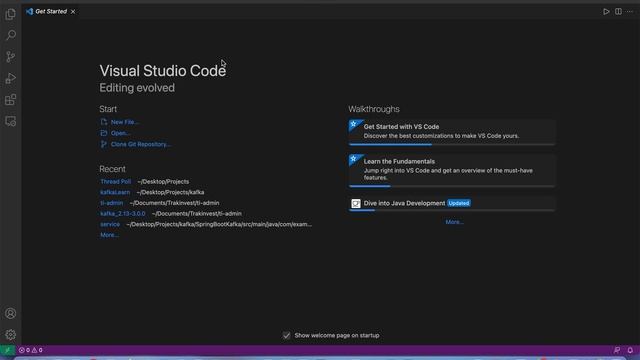
Task: Click the Editing evolved subtitle
Action: pos(137,88)
